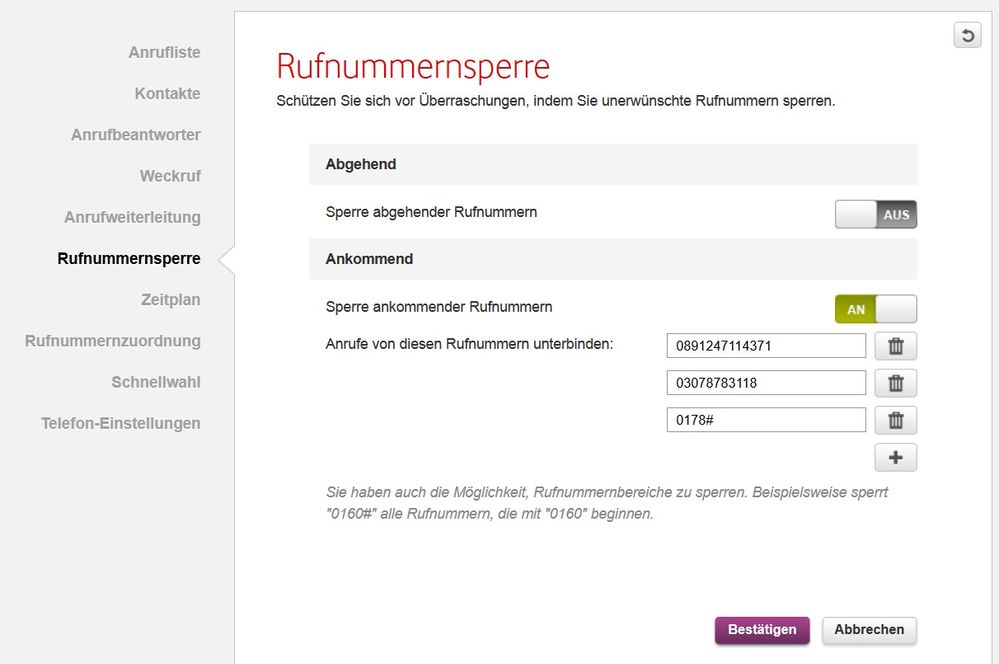
Task: Edit the 0891247114371 number field
Action: click(766, 346)
